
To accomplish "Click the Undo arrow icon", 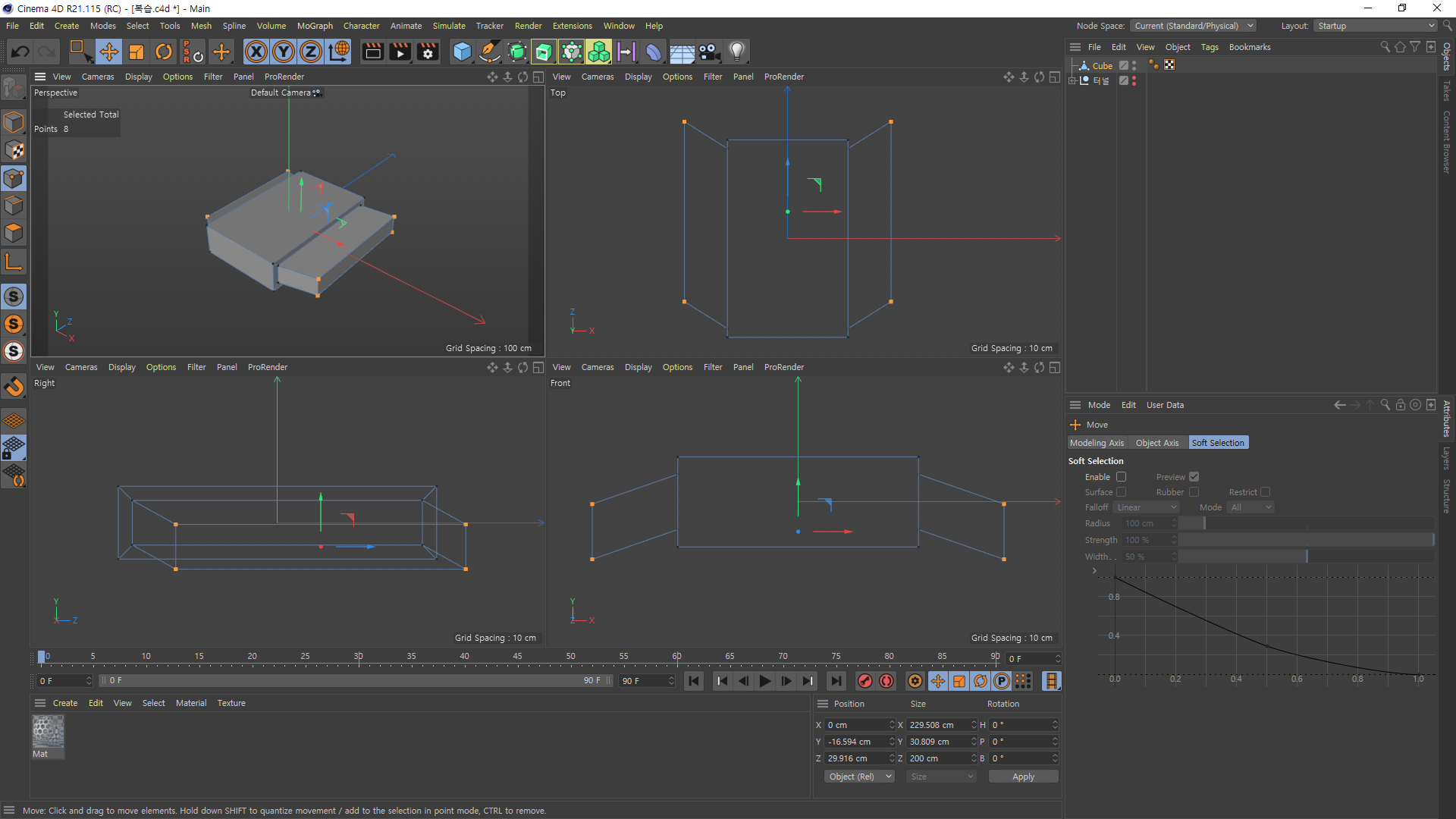I will [x=20, y=52].
